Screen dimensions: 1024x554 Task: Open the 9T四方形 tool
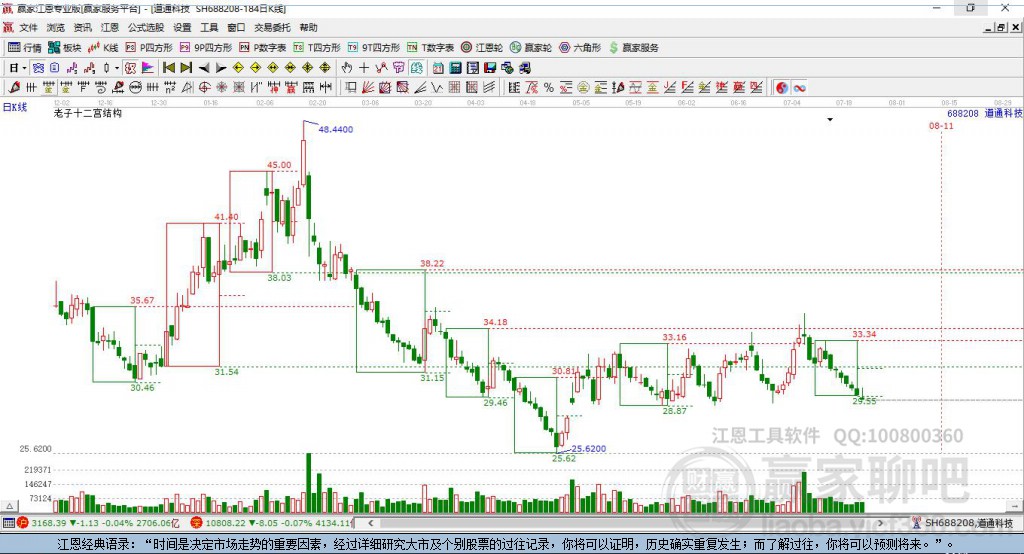pyautogui.click(x=374, y=48)
